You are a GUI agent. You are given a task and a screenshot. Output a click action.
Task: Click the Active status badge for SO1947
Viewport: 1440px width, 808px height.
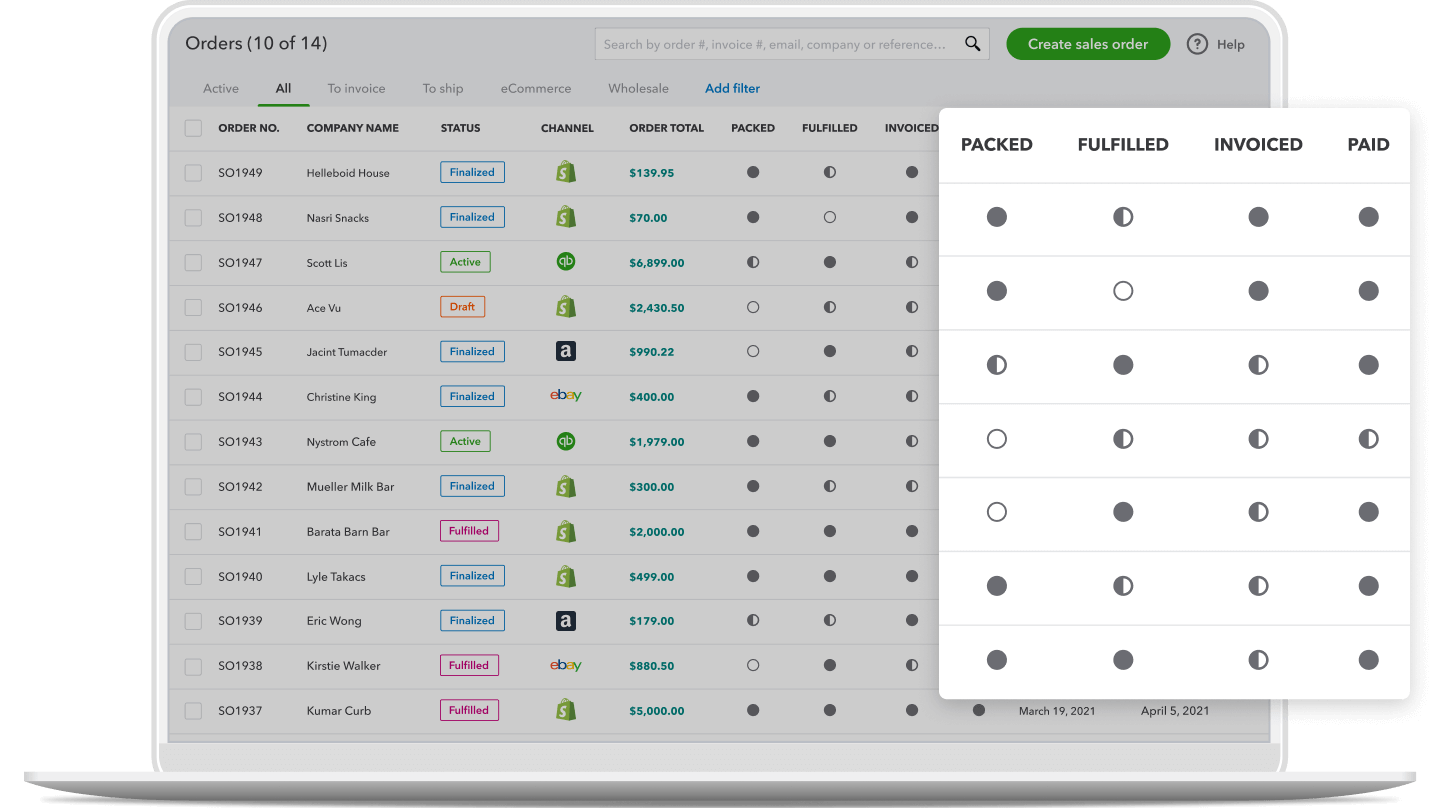point(465,262)
